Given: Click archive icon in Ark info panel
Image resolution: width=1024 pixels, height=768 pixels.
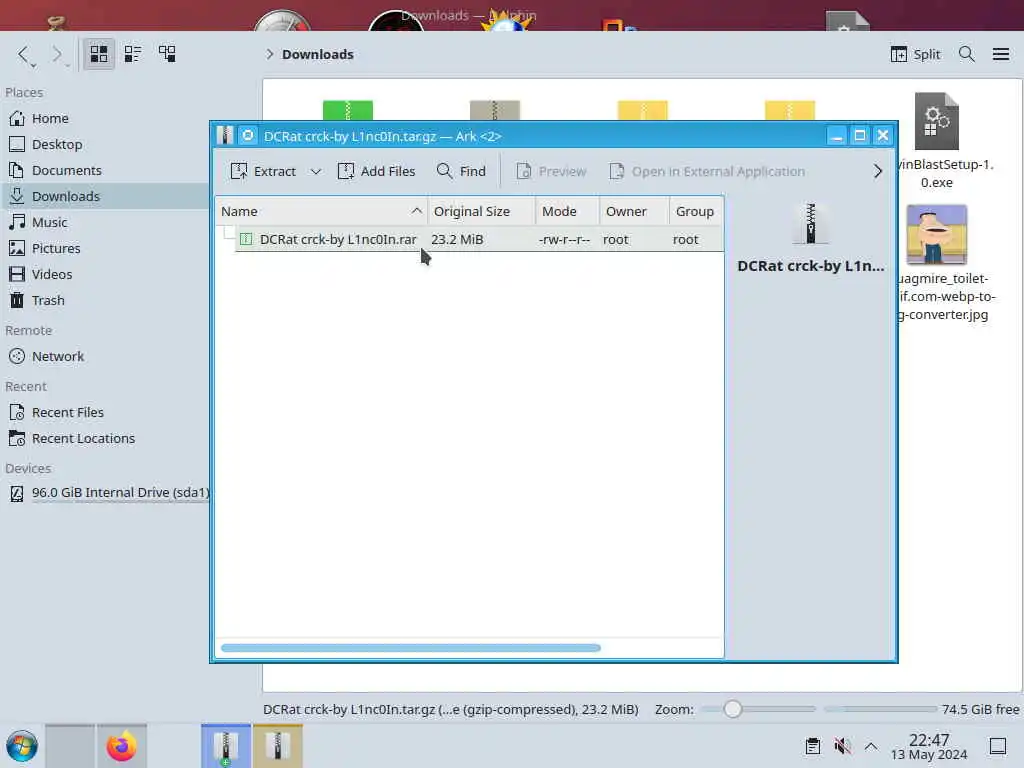Looking at the screenshot, I should pyautogui.click(x=810, y=223).
